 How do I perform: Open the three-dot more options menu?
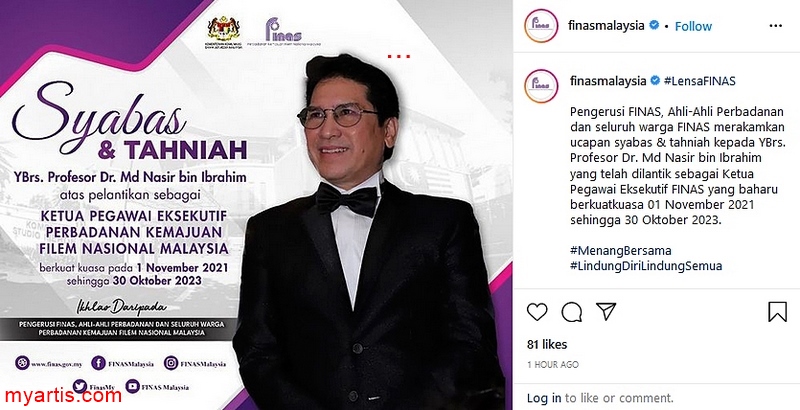click(776, 25)
